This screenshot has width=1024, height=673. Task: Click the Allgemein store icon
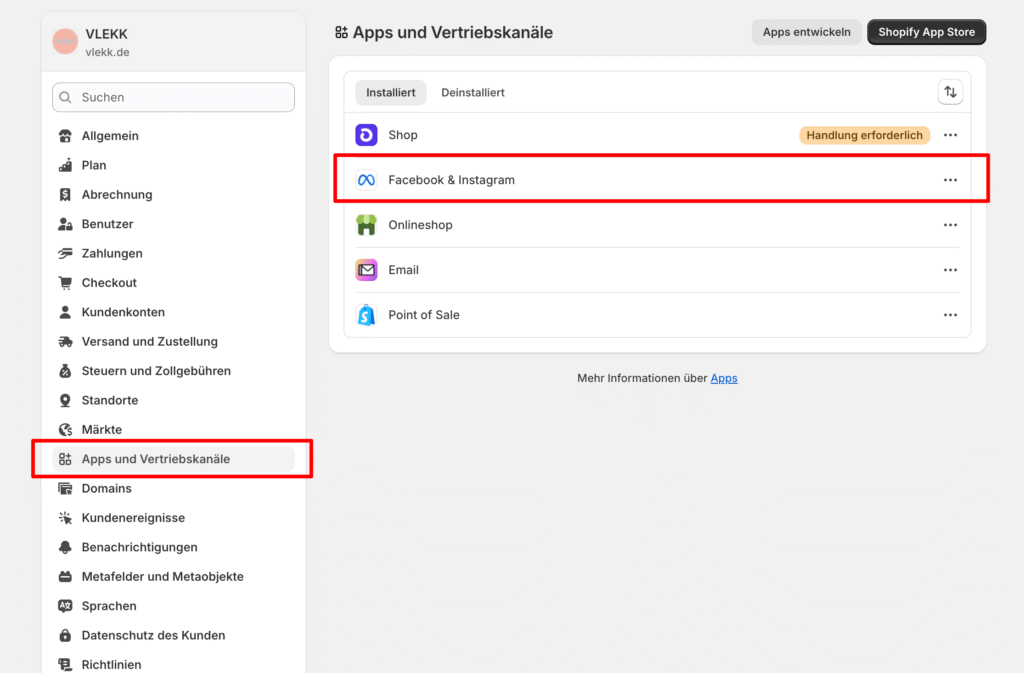tap(65, 136)
